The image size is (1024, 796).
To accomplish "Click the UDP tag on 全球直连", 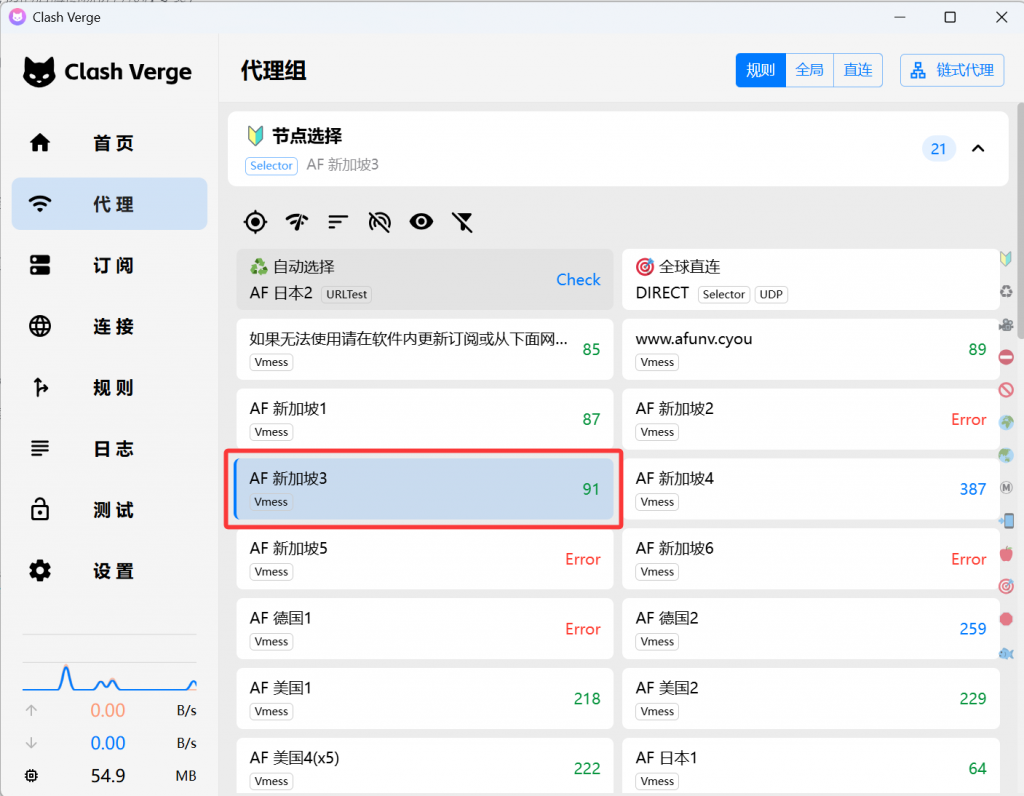I will pyautogui.click(x=771, y=295).
